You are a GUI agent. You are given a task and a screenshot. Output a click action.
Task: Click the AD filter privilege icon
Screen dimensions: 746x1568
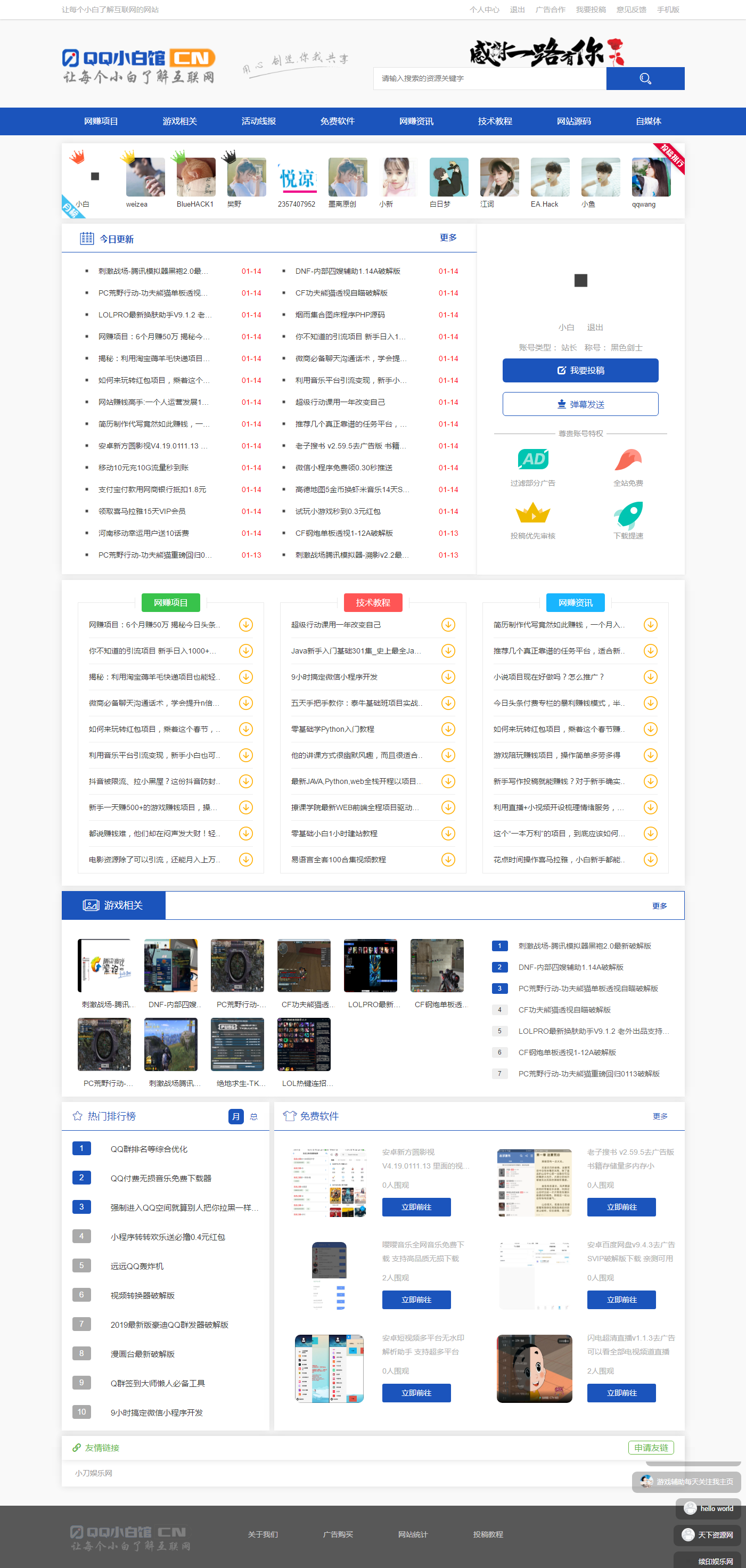pos(532,460)
